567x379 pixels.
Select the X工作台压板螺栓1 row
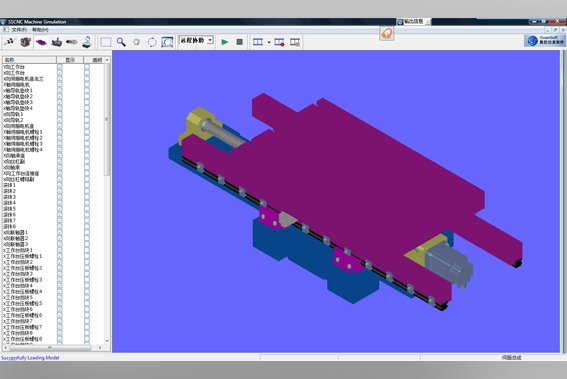pyautogui.click(x=23, y=256)
